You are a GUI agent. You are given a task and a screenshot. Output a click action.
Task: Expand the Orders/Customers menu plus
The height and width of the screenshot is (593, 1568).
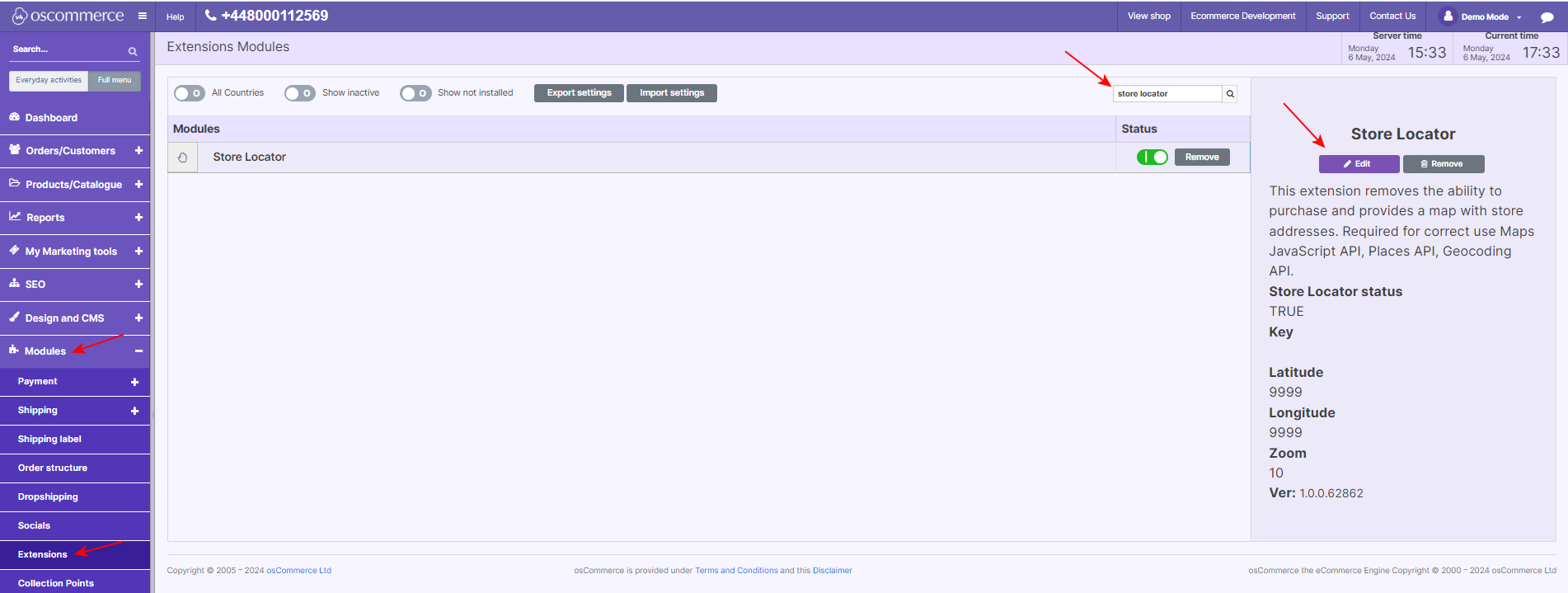pyautogui.click(x=138, y=151)
